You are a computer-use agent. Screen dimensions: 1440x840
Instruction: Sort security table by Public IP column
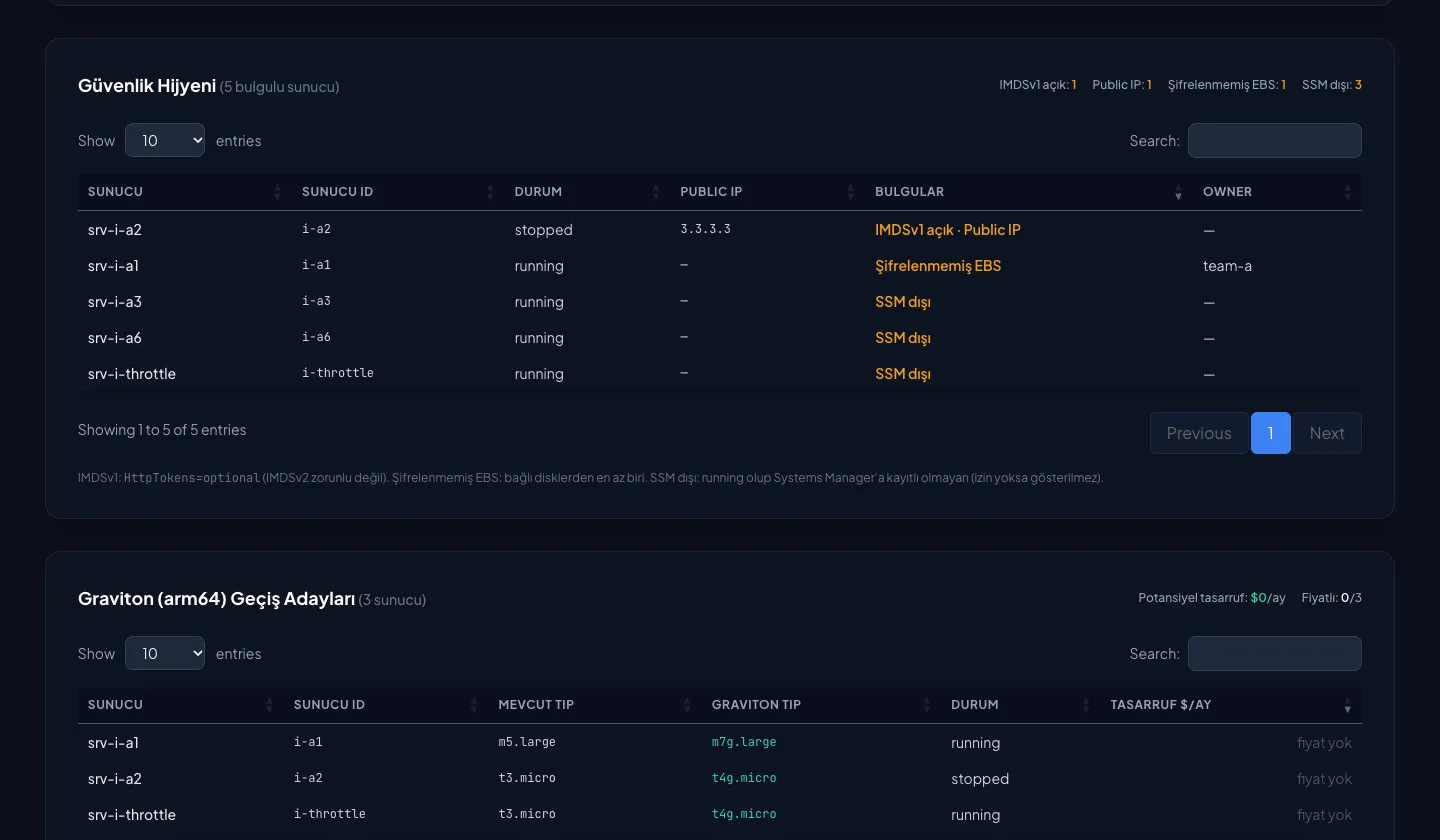[768, 192]
